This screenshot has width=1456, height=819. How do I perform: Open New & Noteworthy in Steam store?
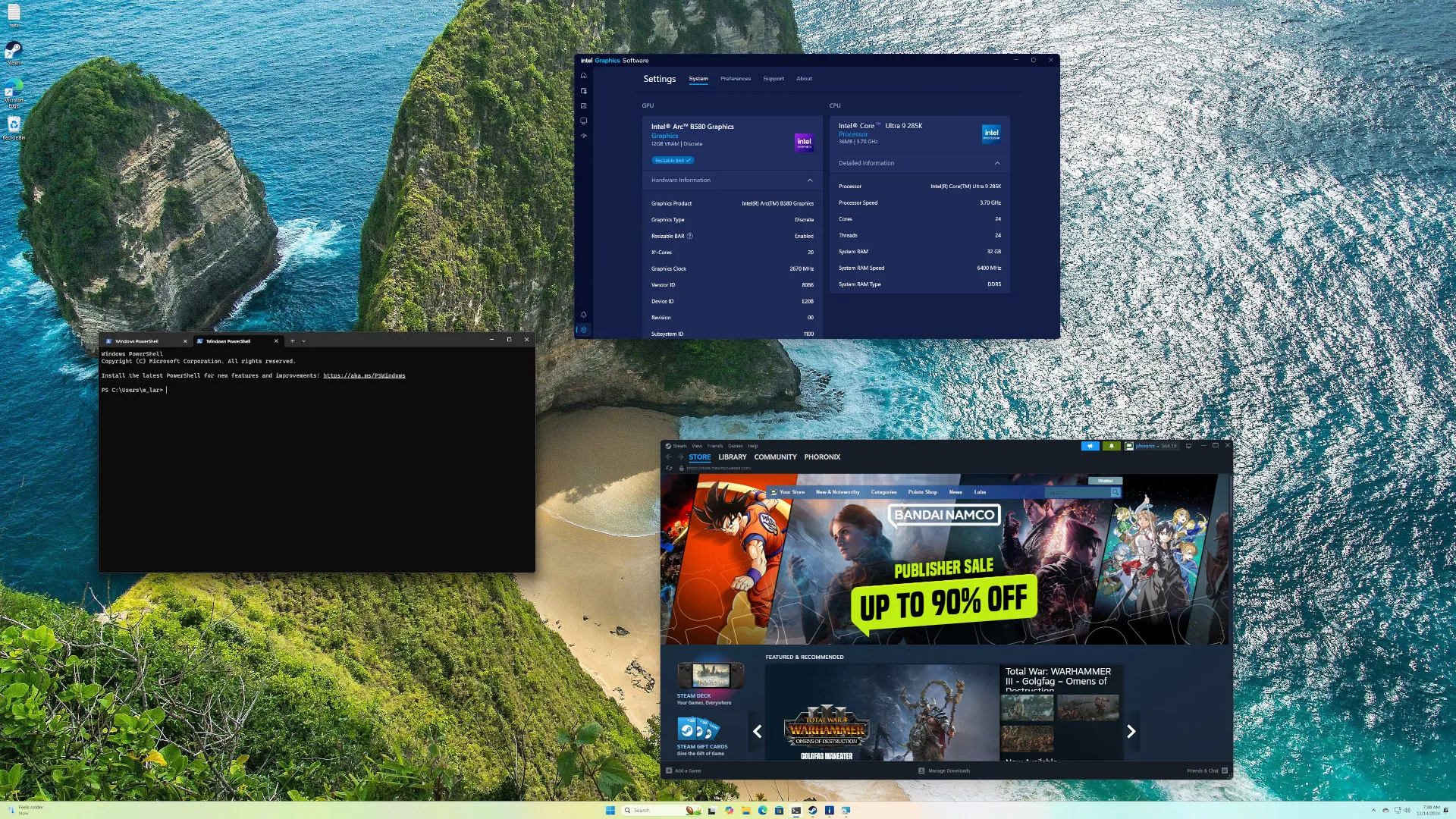[838, 492]
